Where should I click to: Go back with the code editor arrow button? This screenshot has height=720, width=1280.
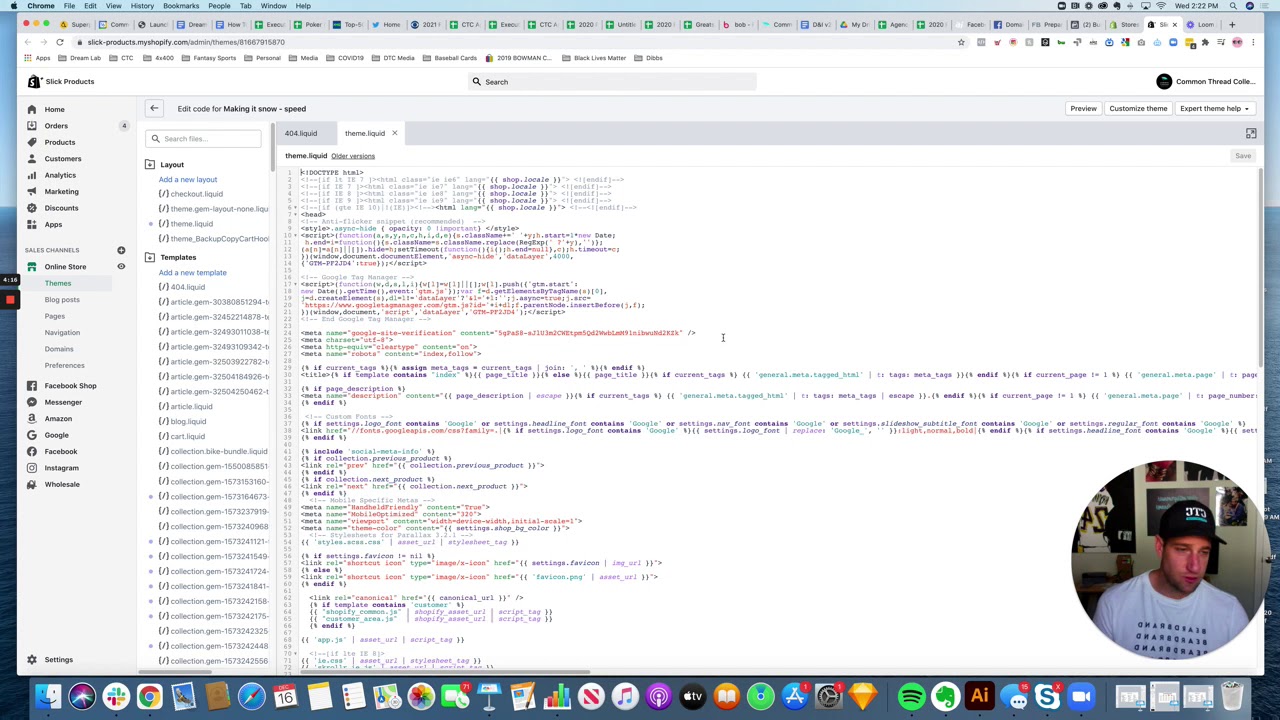pos(154,108)
